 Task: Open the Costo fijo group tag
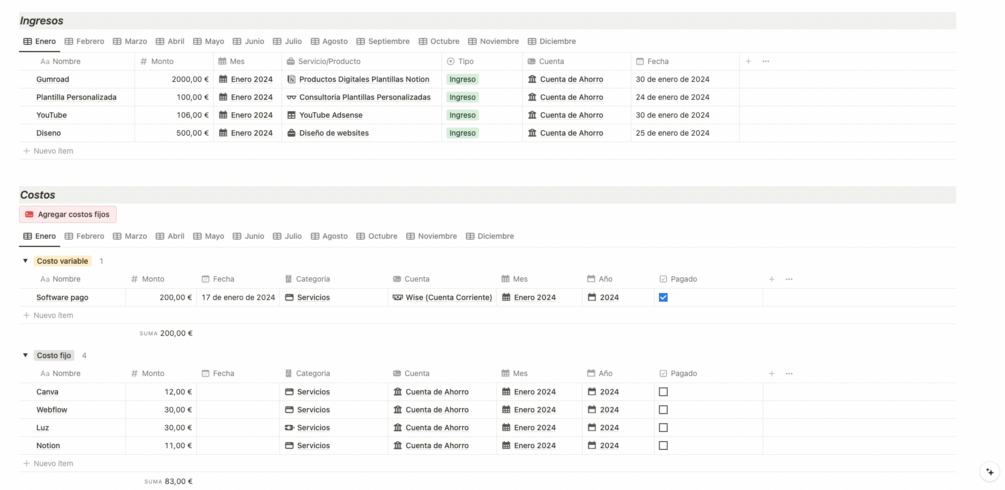[x=54, y=355]
